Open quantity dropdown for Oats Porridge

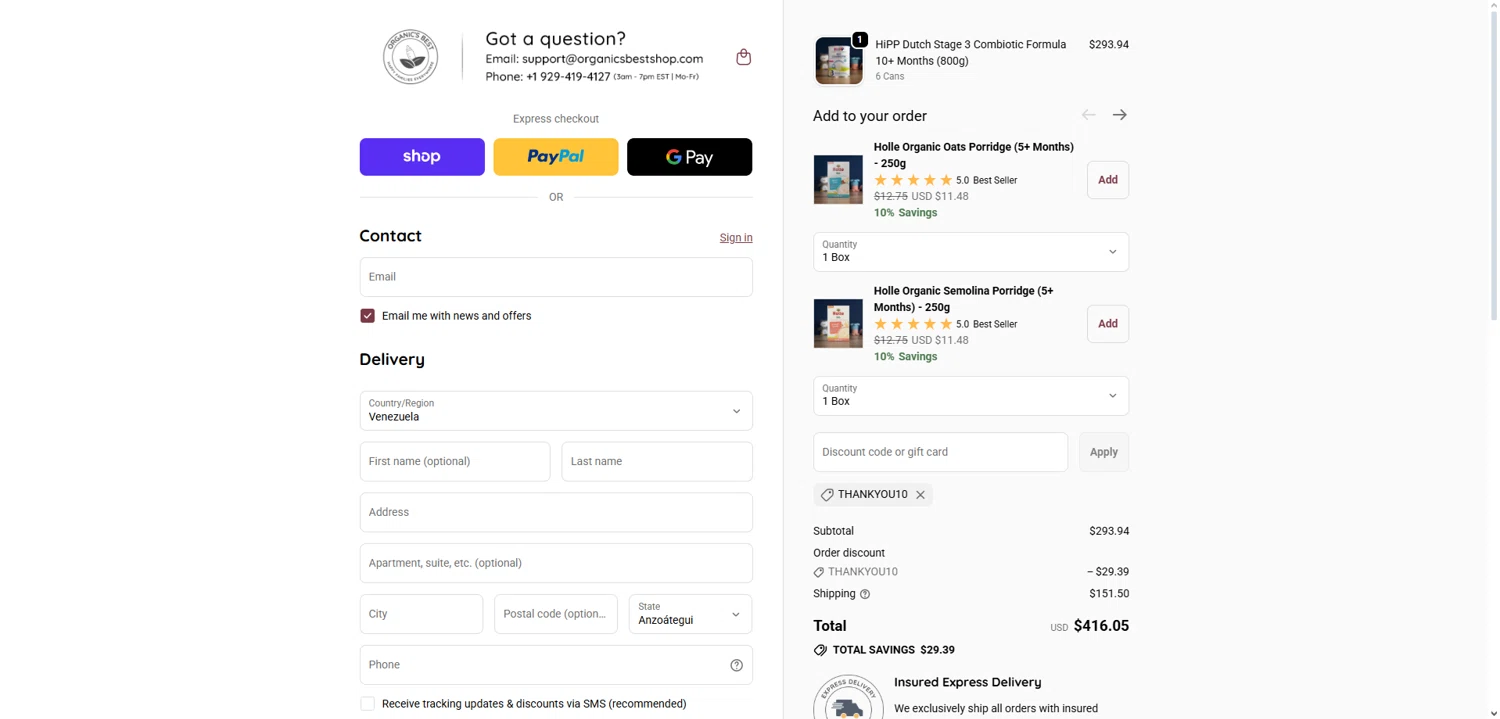970,252
